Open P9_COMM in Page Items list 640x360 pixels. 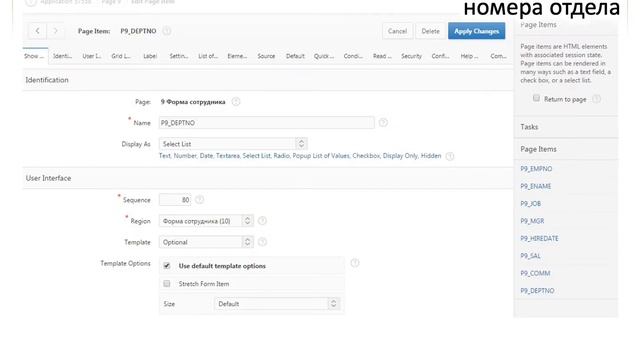535,273
